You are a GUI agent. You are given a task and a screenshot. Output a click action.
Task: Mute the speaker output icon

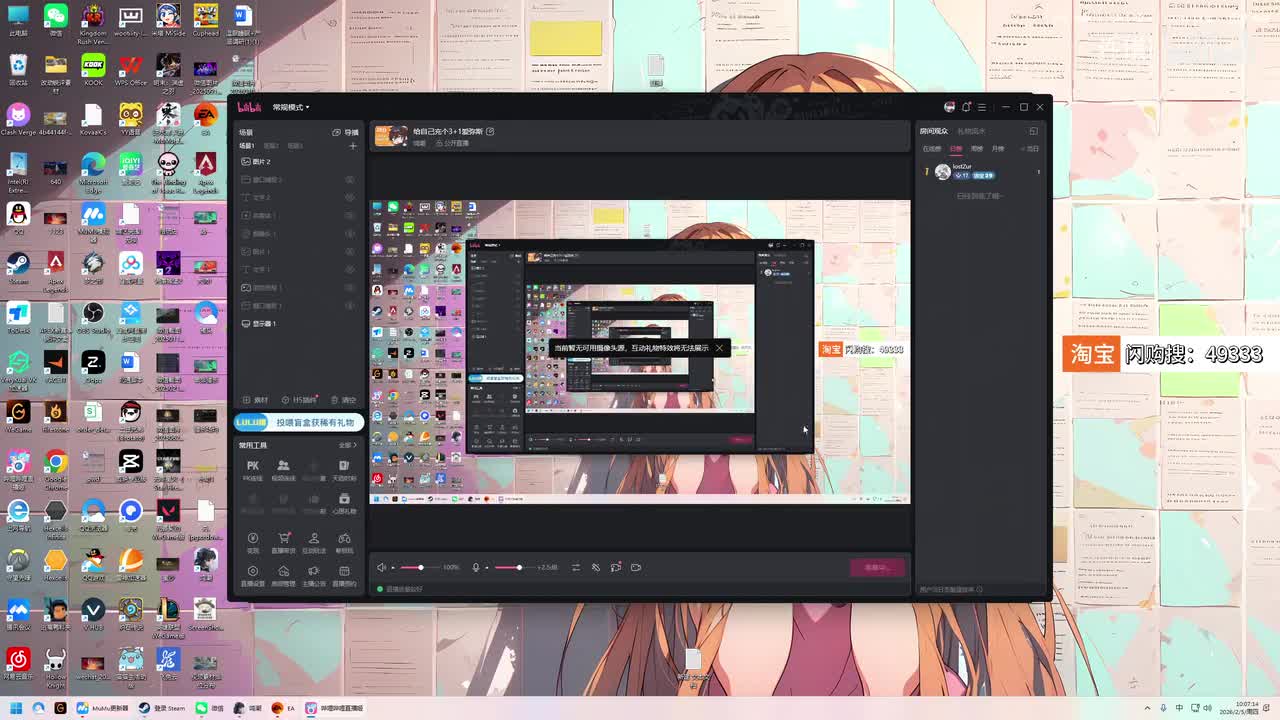pyautogui.click(x=381, y=567)
